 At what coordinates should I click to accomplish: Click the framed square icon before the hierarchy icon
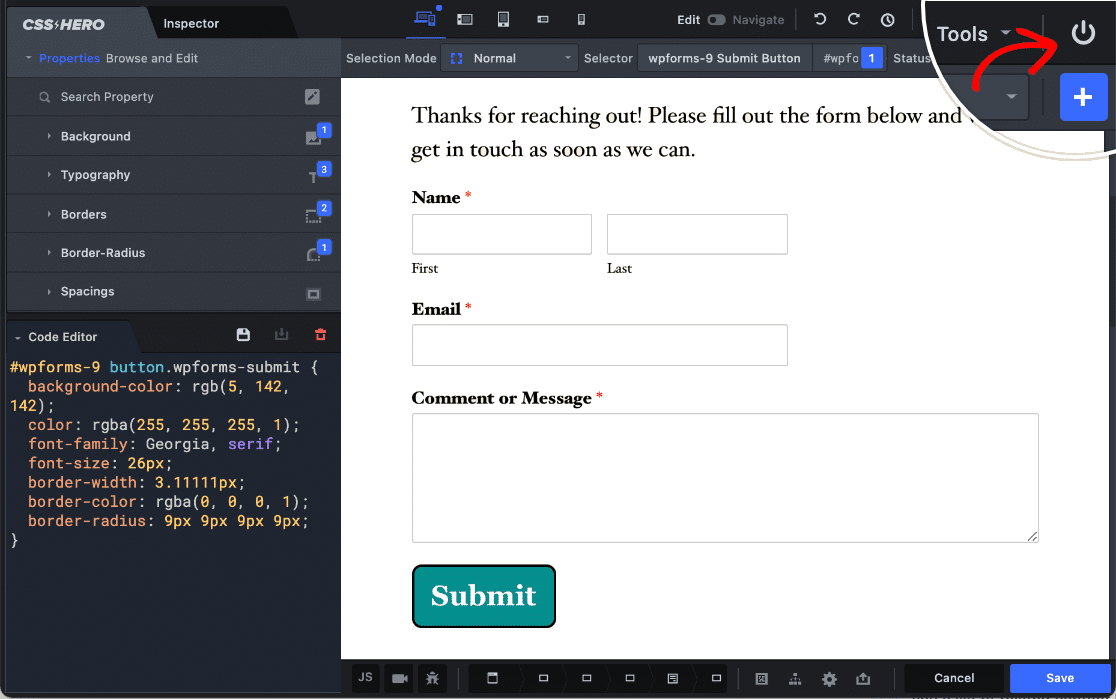(x=762, y=678)
